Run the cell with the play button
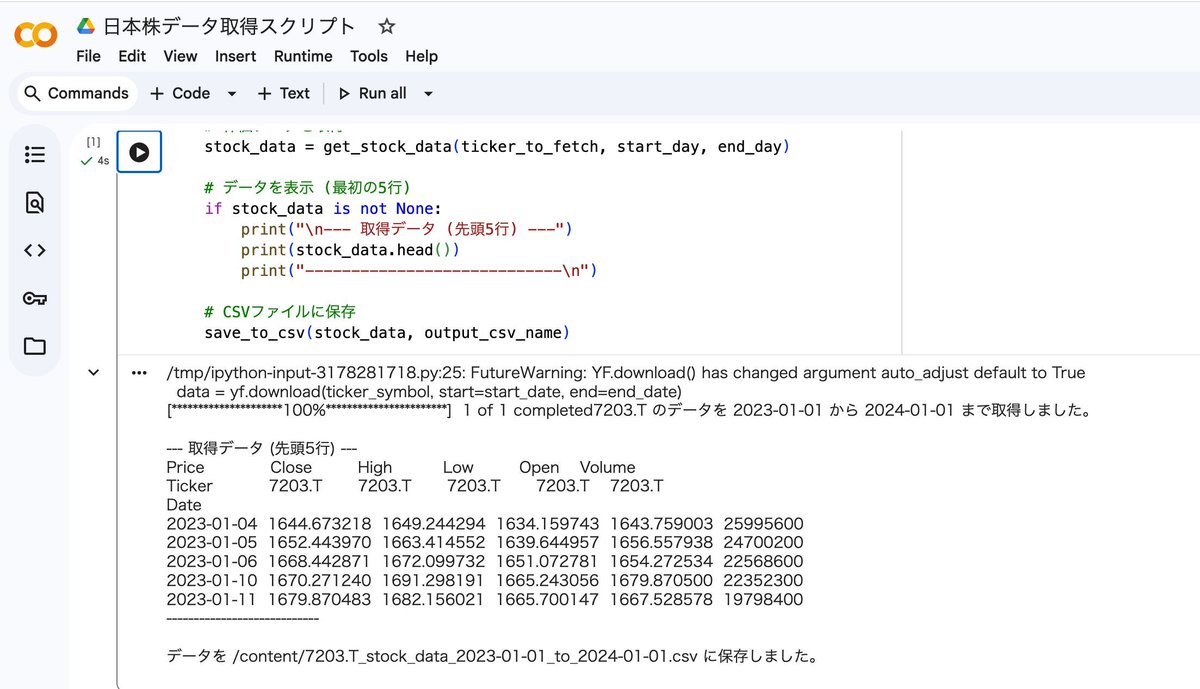The width and height of the screenshot is (1200, 689). [139, 153]
